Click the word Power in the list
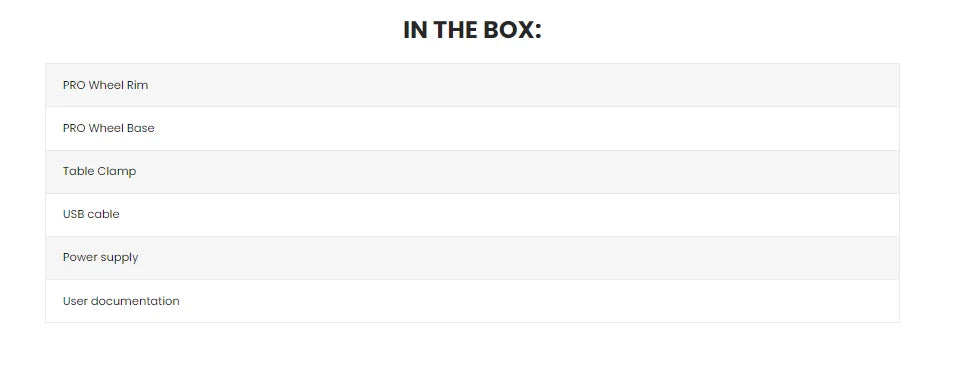This screenshot has height=367, width=958. [80, 258]
